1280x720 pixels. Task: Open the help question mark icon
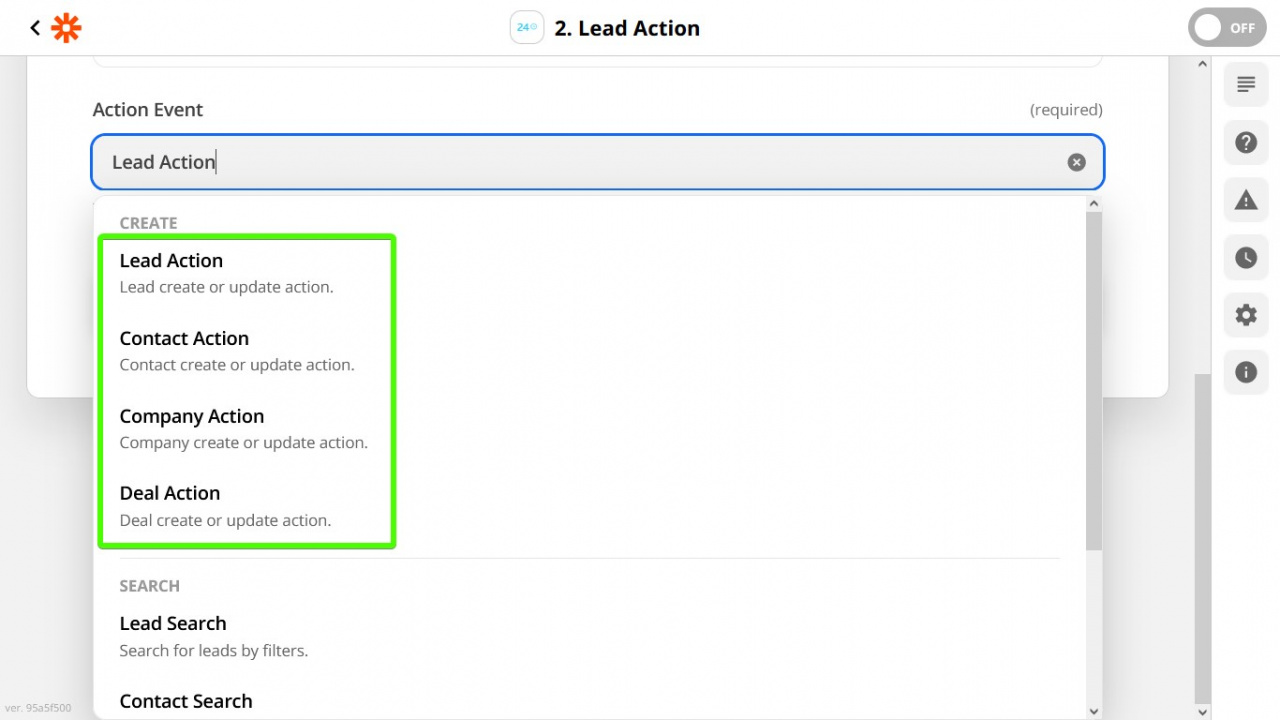(x=1246, y=142)
